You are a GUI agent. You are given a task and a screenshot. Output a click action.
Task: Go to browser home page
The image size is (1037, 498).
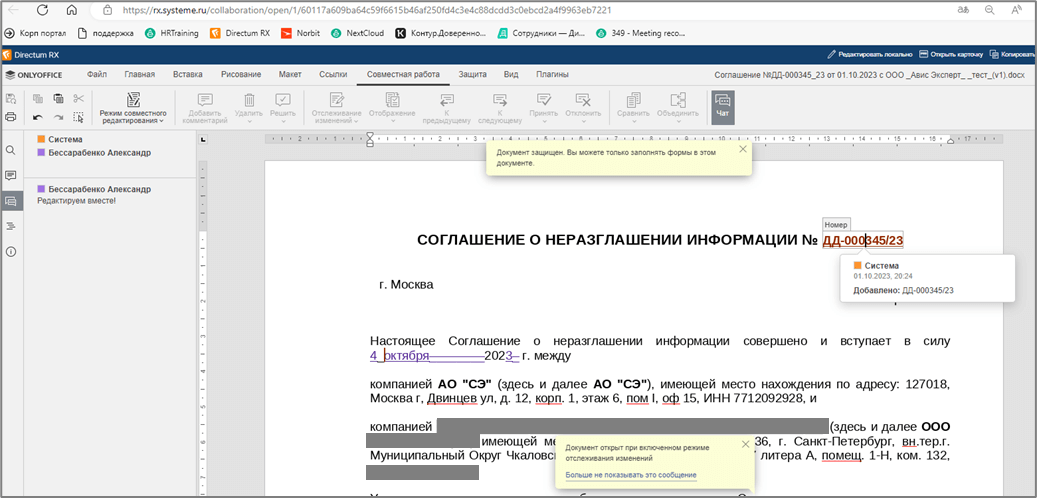point(72,11)
